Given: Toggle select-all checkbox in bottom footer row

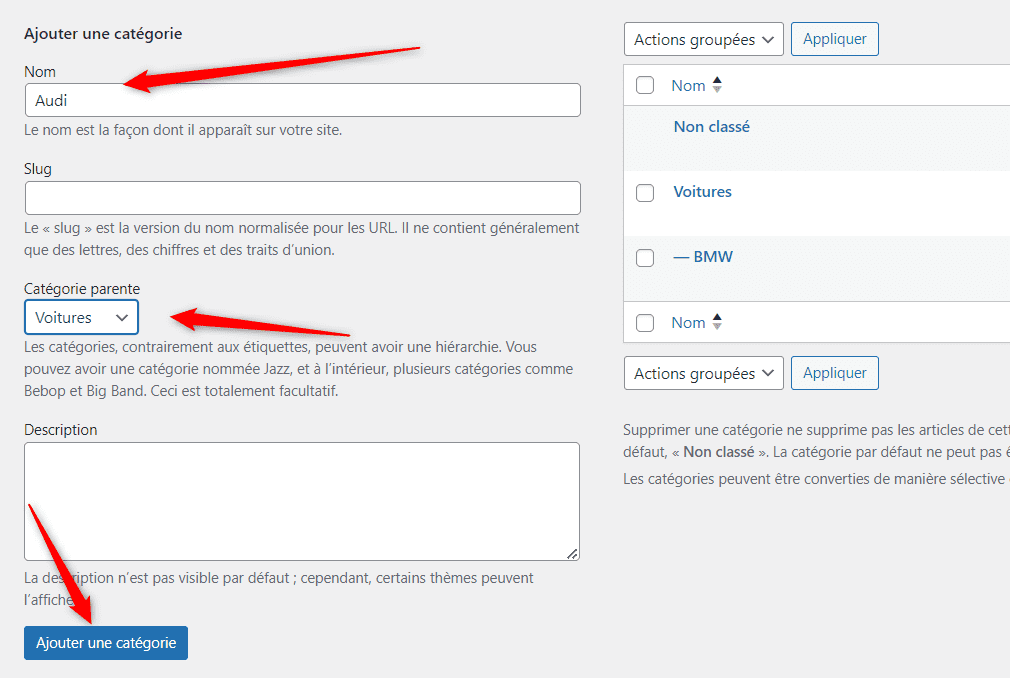Looking at the screenshot, I should pyautogui.click(x=645, y=323).
